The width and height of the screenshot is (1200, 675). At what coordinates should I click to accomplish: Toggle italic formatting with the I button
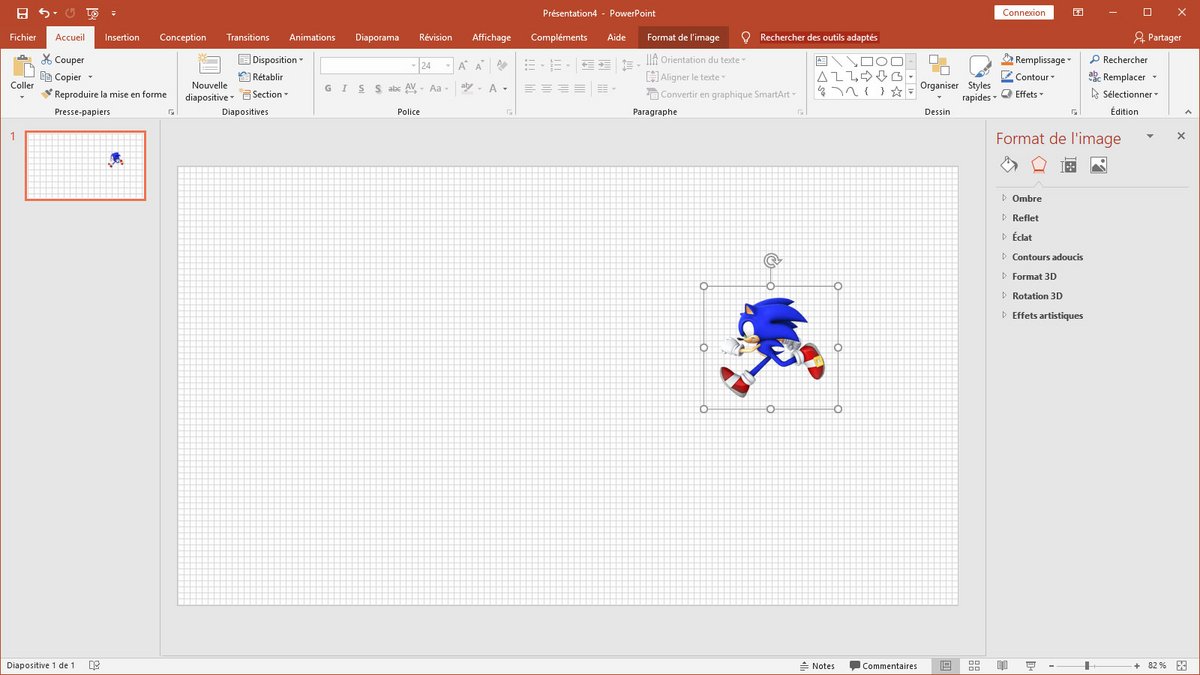click(345, 89)
